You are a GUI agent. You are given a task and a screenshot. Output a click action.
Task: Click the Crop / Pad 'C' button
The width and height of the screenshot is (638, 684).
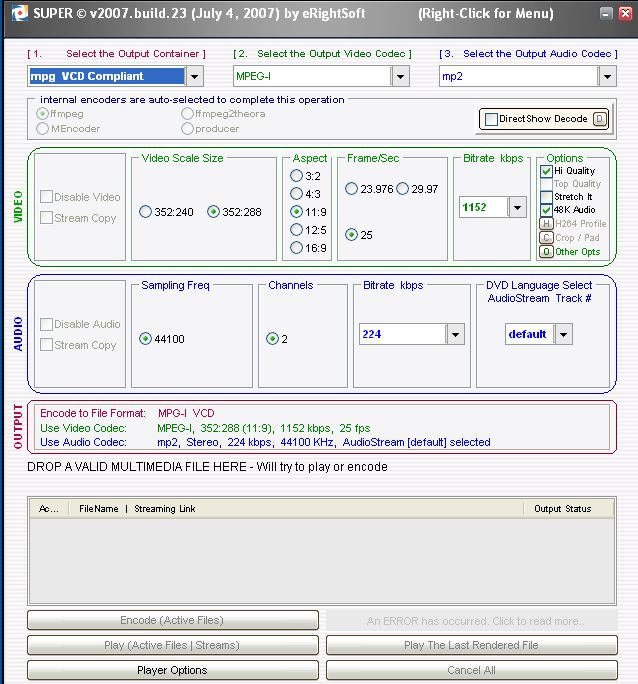(546, 238)
